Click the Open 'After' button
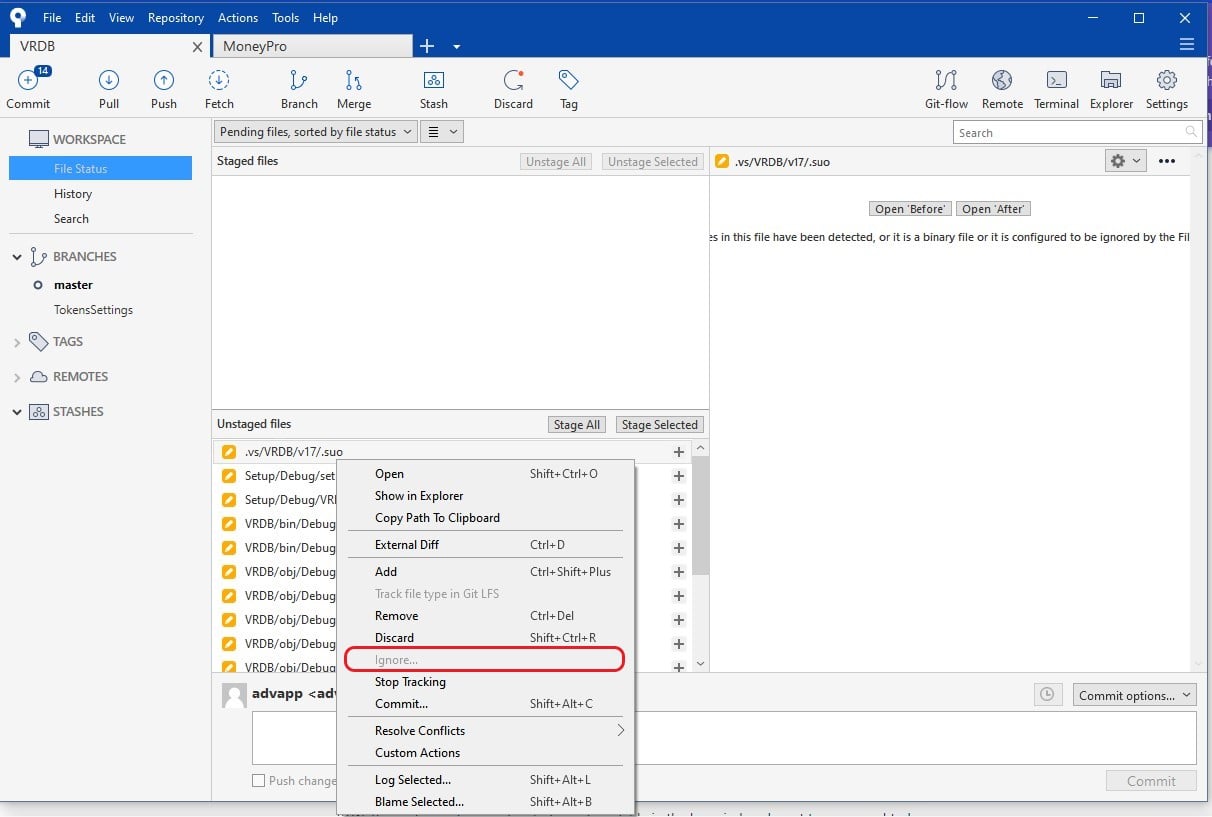The width and height of the screenshot is (1212, 817). (x=993, y=209)
